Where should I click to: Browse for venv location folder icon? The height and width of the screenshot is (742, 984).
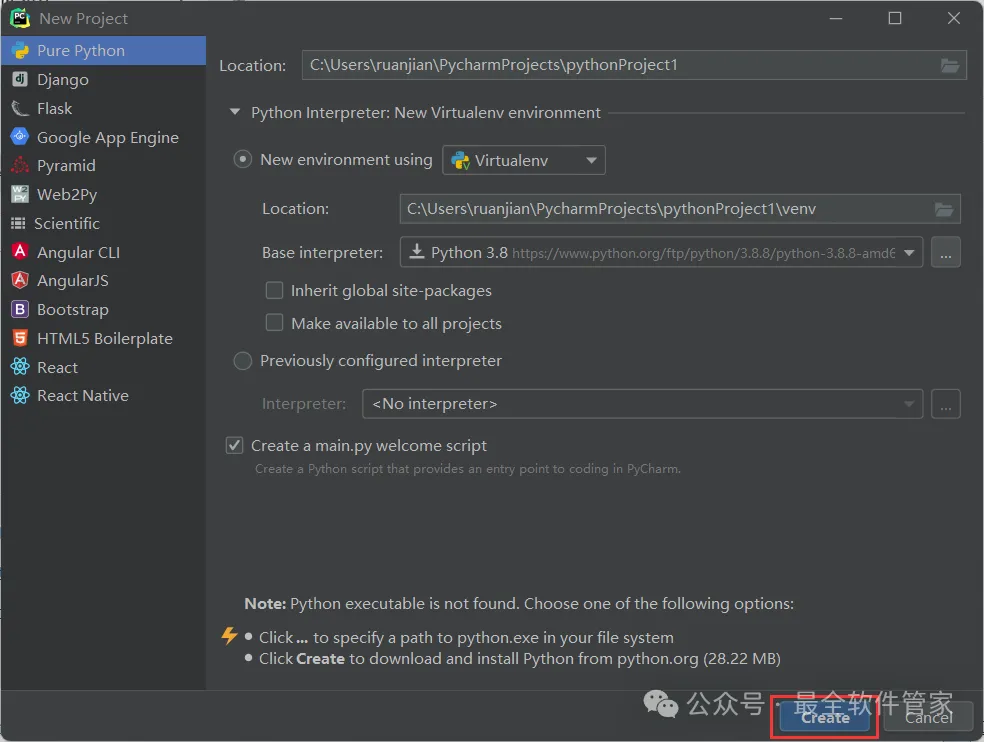pos(944,209)
